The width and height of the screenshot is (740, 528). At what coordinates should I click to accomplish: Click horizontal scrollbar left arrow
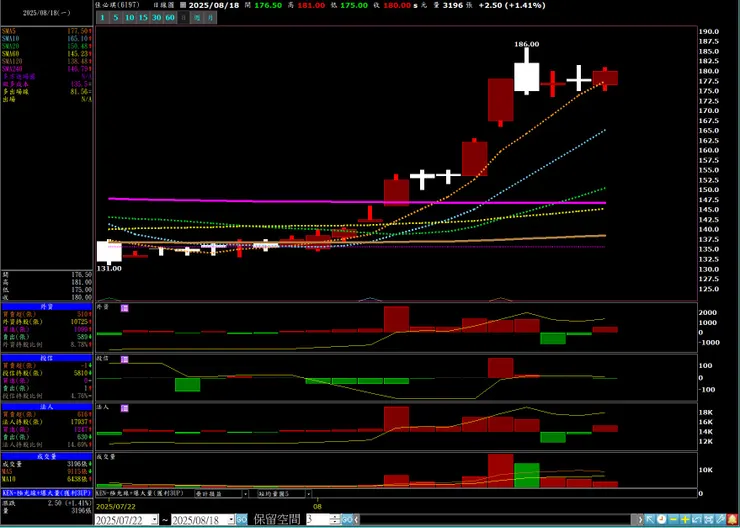(x=357, y=520)
